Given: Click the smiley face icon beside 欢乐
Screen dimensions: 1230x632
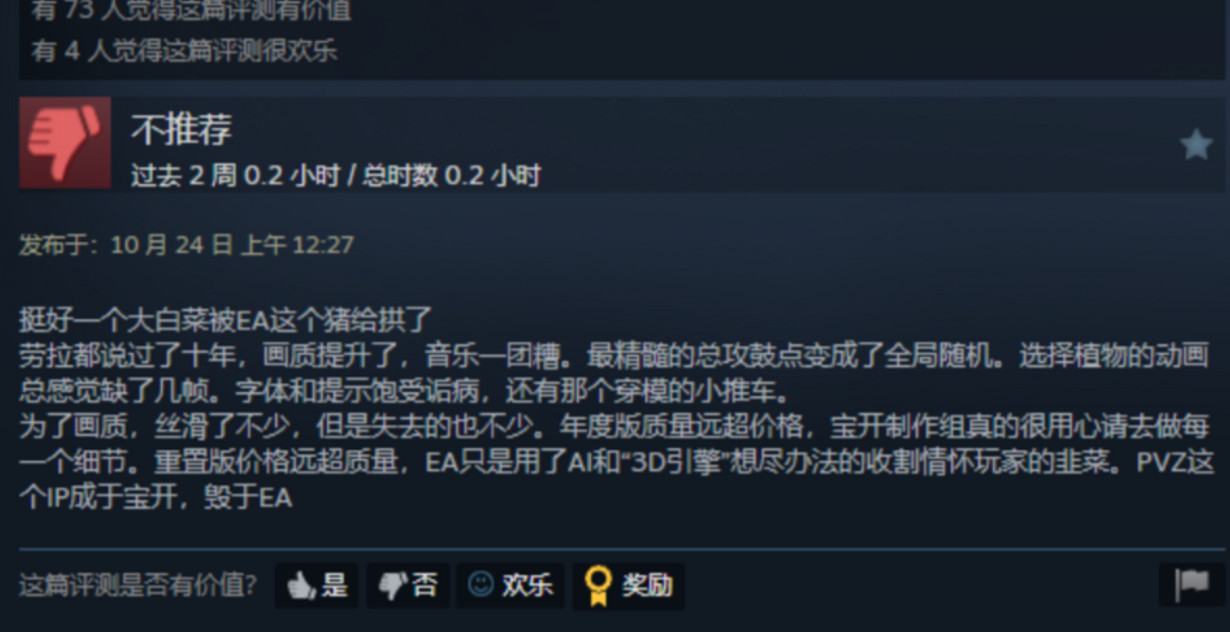Looking at the screenshot, I should tap(480, 585).
